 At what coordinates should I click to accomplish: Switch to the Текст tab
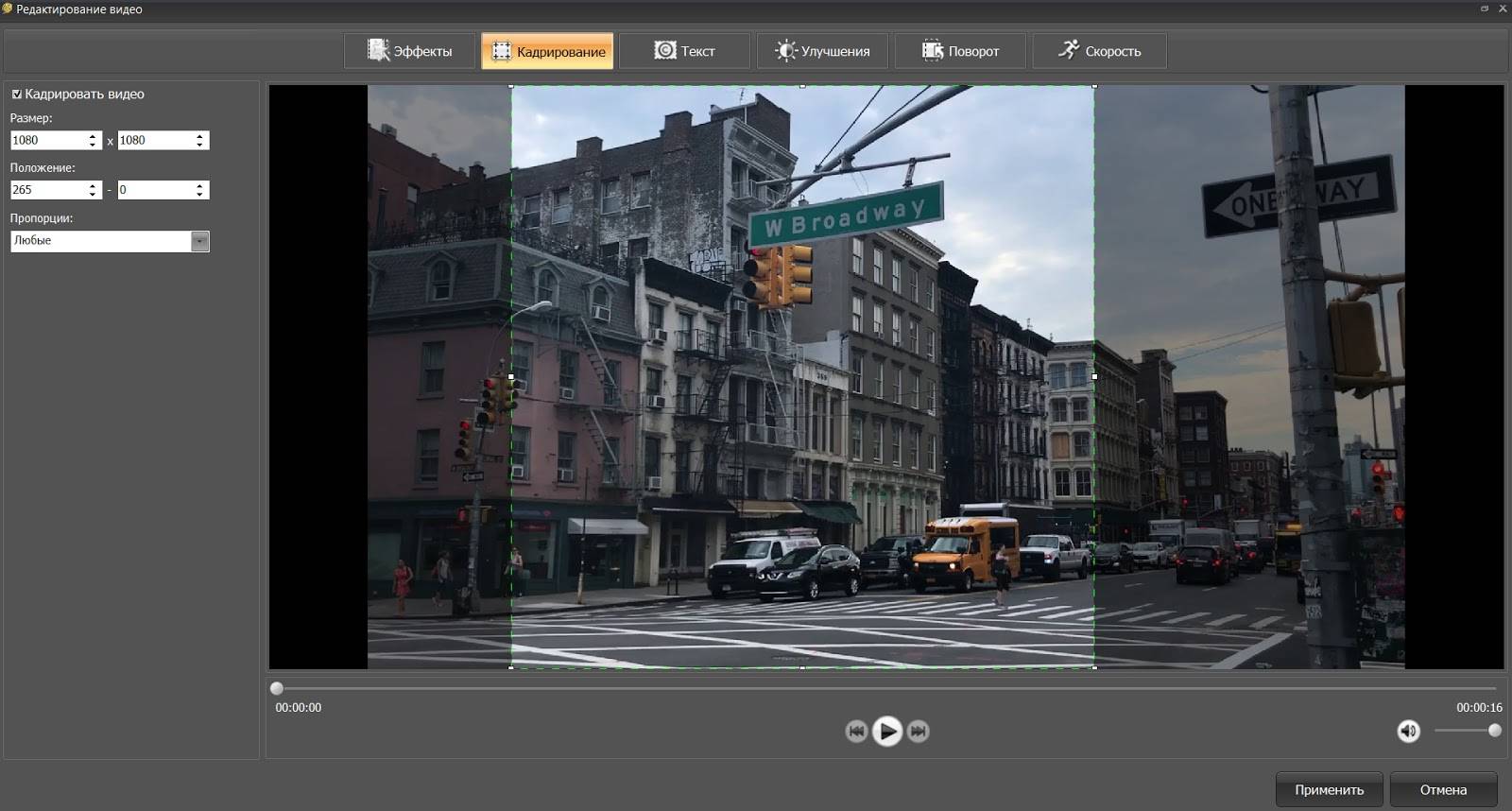(x=685, y=51)
